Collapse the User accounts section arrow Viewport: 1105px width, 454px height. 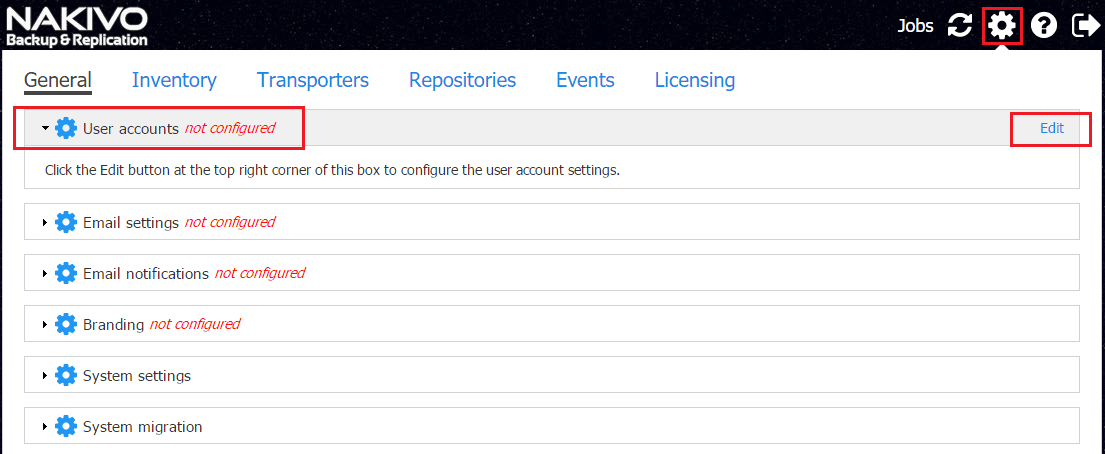pos(45,129)
